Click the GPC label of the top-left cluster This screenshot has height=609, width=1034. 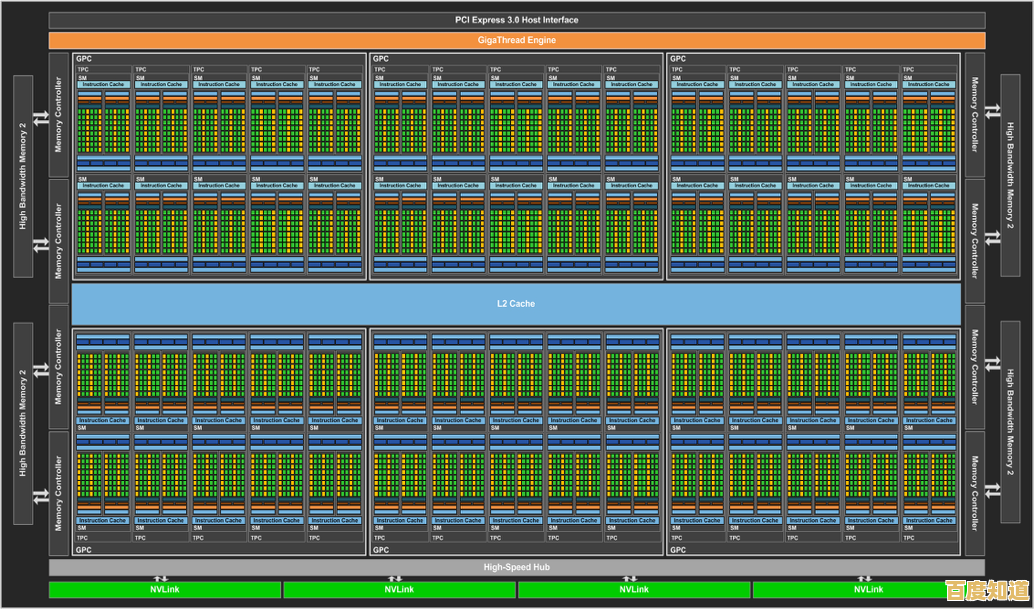coord(82,59)
